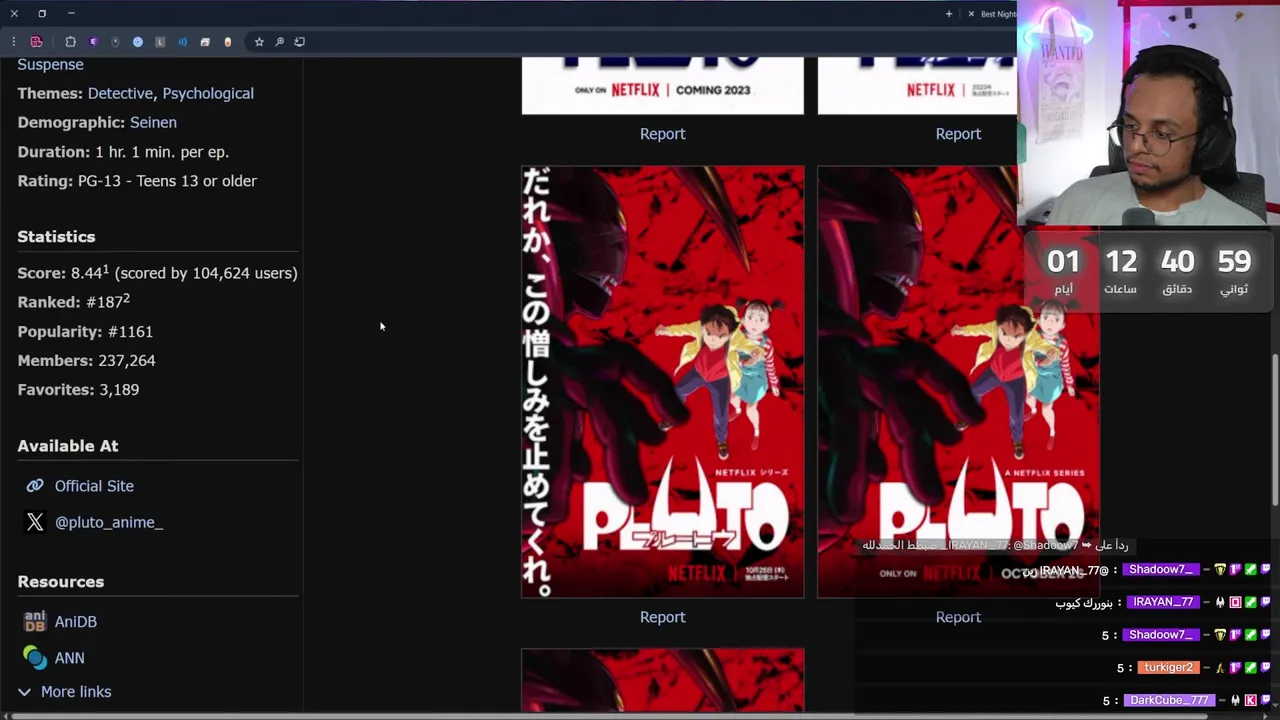Click the X logo icon beside @pluto_anime_
1280x720 pixels.
click(x=35, y=522)
